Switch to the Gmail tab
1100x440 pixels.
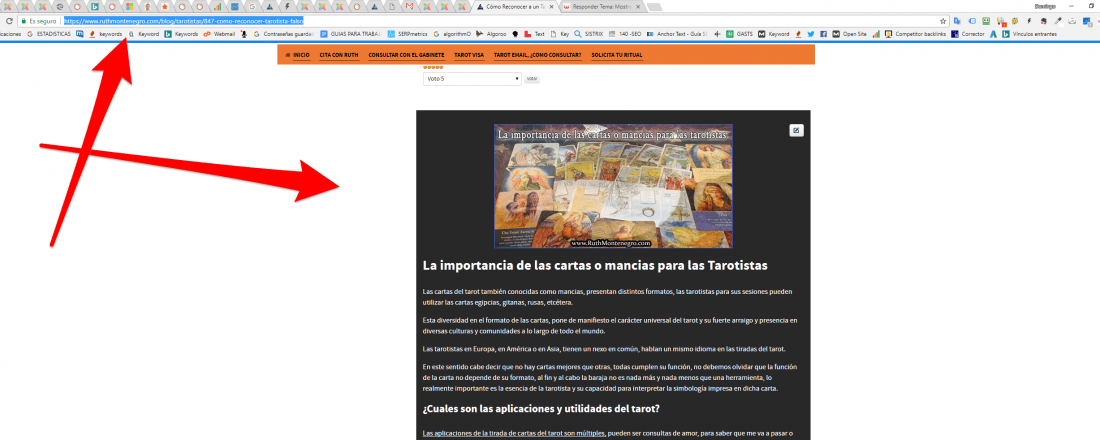pyautogui.click(x=409, y=7)
